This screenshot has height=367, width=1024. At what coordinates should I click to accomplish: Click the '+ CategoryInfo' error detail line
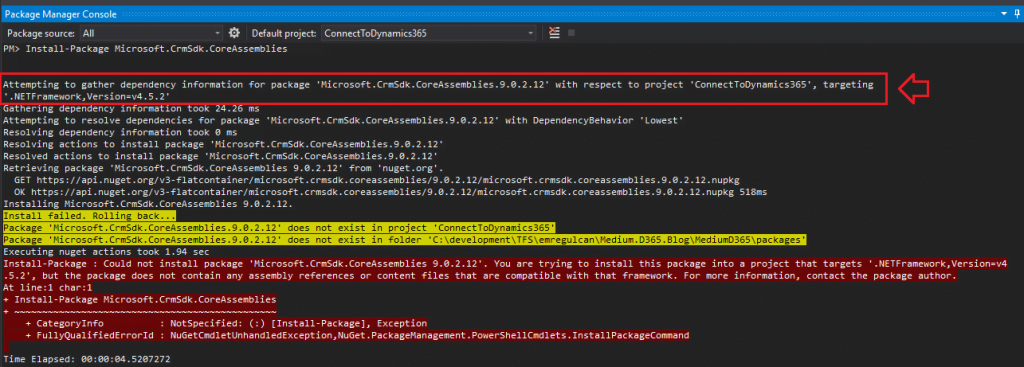click(227, 323)
